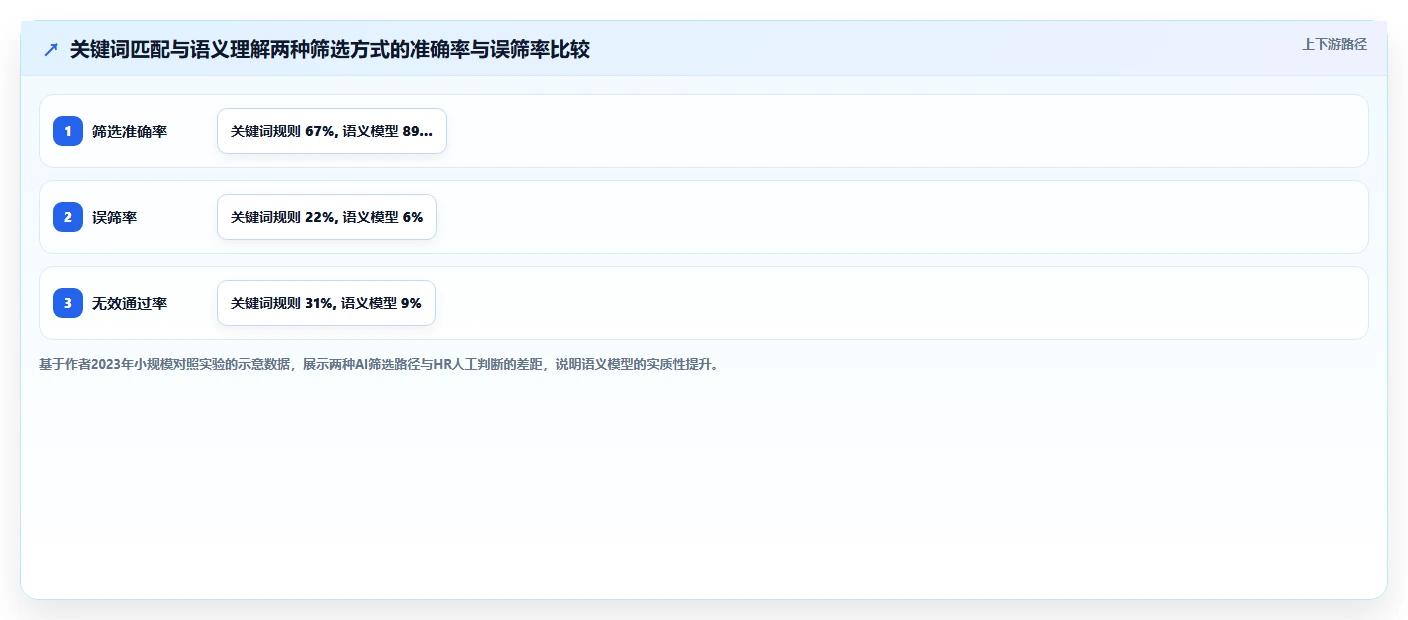The image size is (1408, 620).
Task: Click the 上下游路径 label
Action: 1334,44
